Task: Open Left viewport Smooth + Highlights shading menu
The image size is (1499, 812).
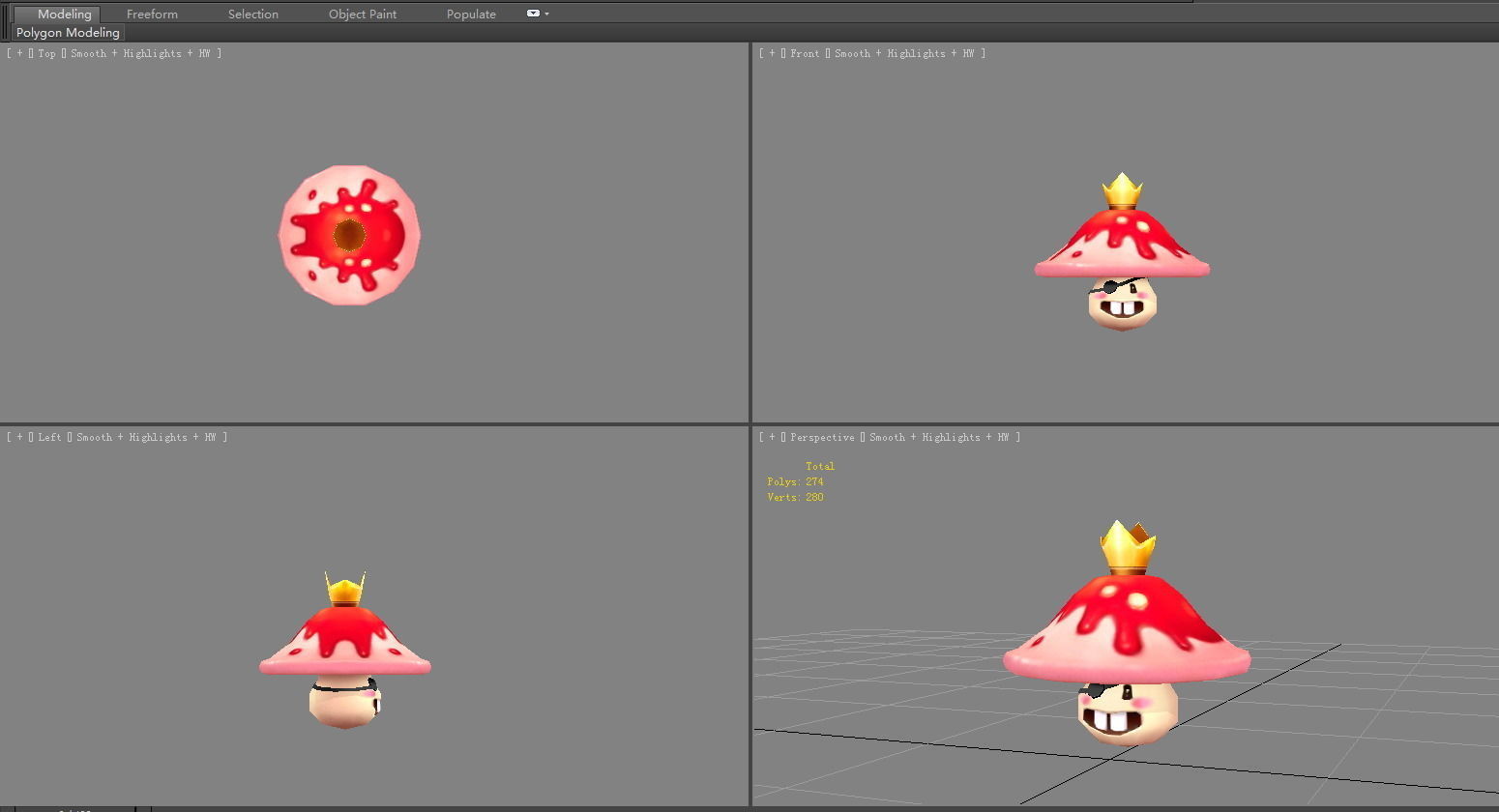Action: coord(145,437)
